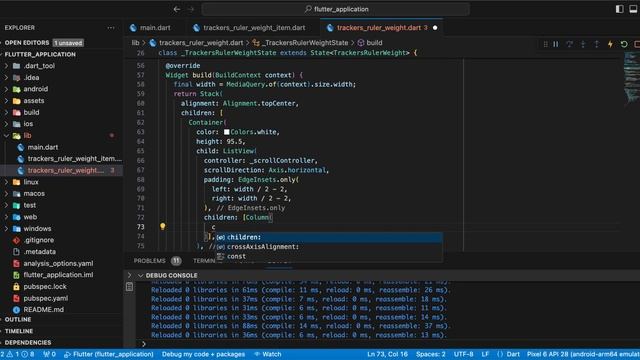Click the debug Step Into icon
The width and height of the screenshot is (640, 360).
[583, 44]
